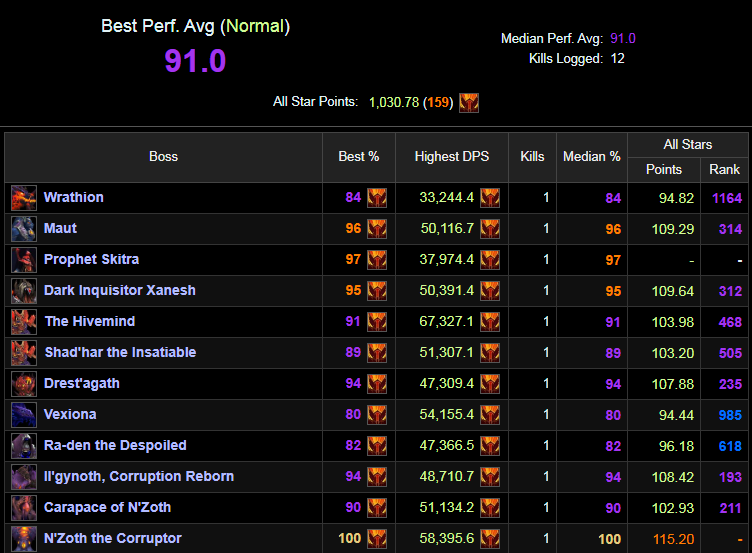Open the Dark Inquisitor Xanesh link

click(x=119, y=291)
